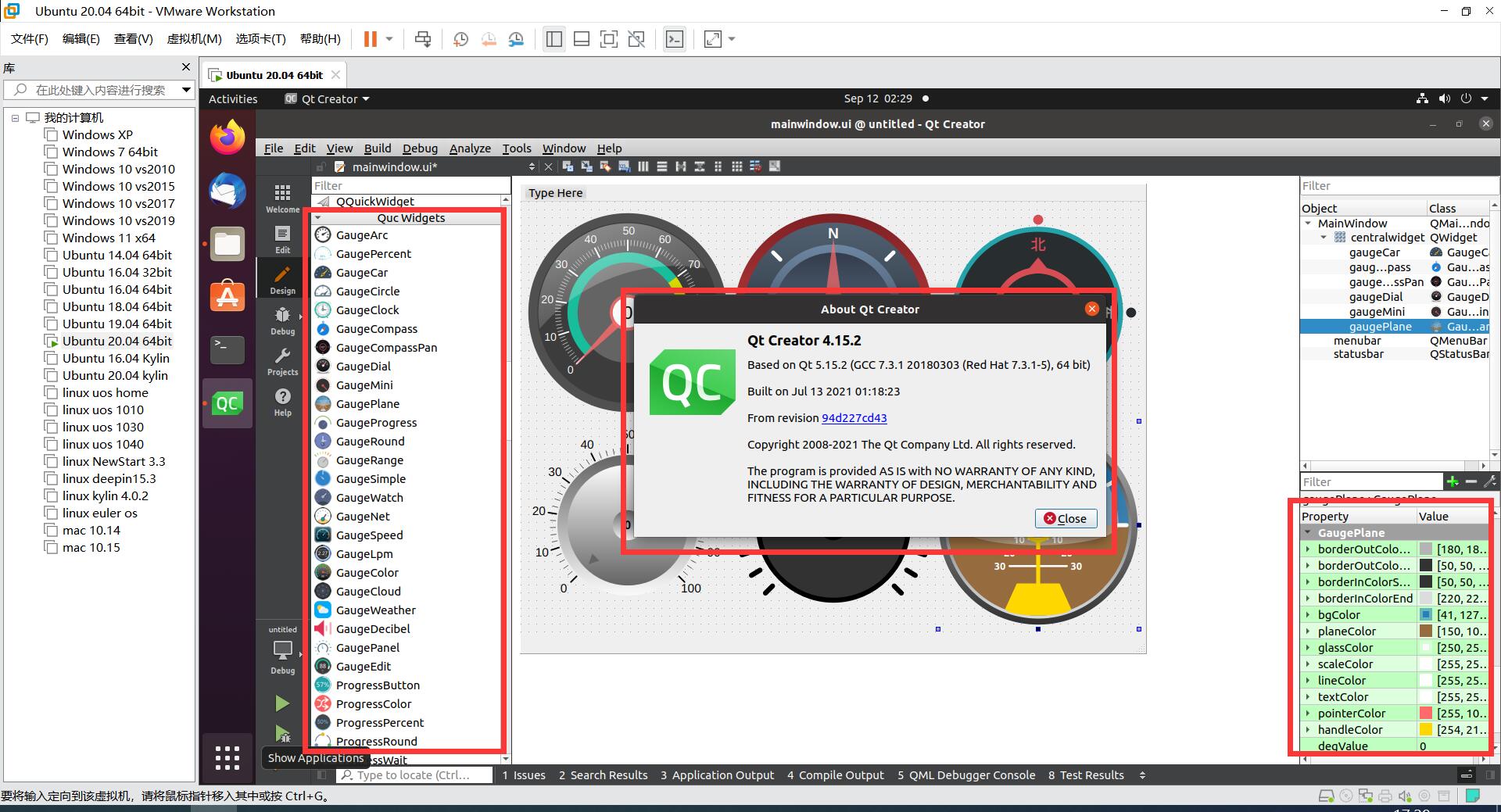Revert to snapshot in VMware toolbar

click(489, 39)
